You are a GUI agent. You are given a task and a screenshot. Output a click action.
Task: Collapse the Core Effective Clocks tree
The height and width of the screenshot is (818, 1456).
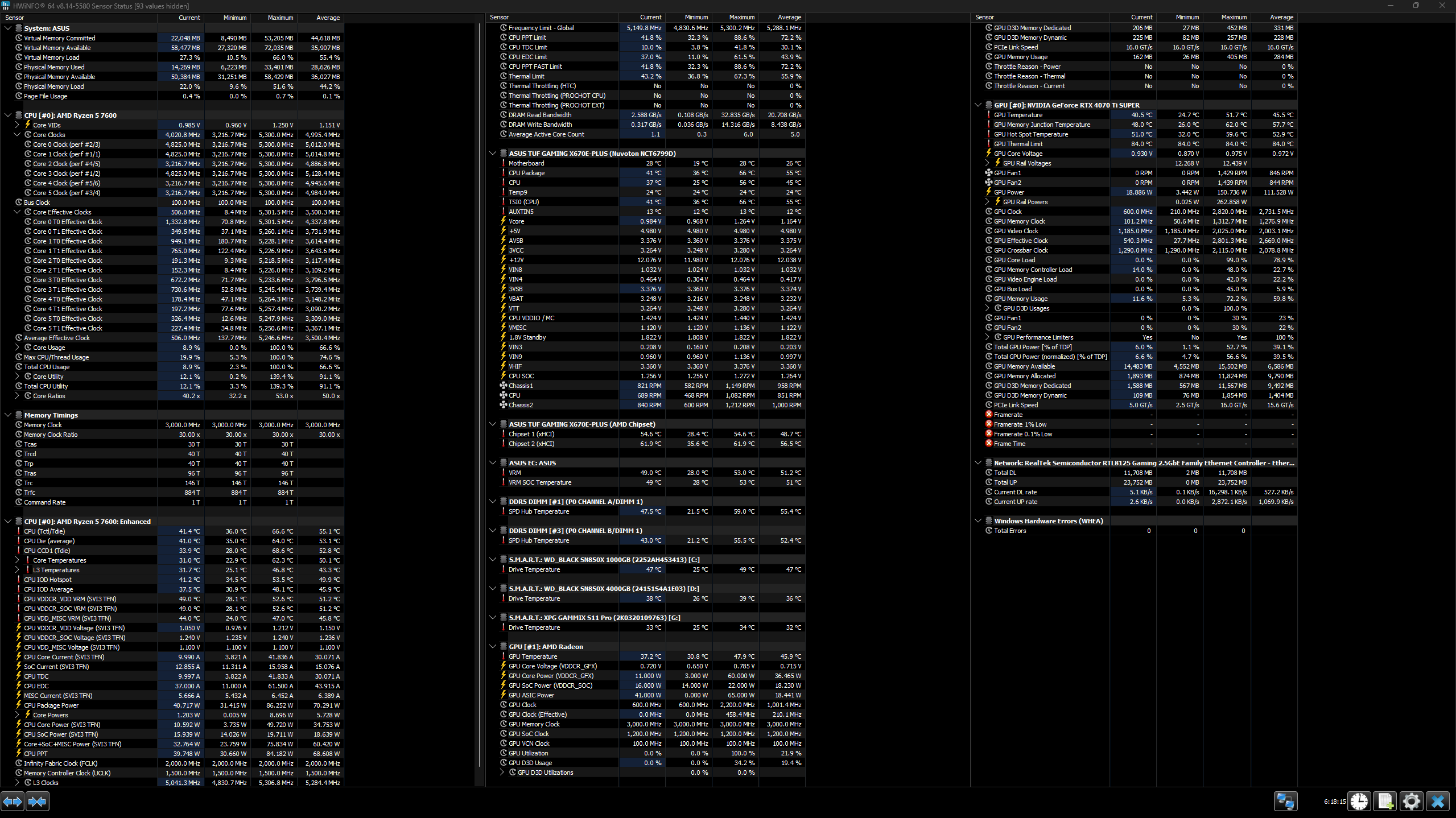pyautogui.click(x=17, y=212)
